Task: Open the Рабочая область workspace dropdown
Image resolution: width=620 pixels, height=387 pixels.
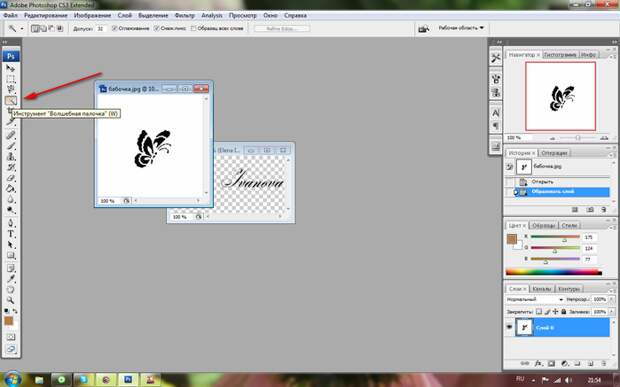Action: coord(461,28)
